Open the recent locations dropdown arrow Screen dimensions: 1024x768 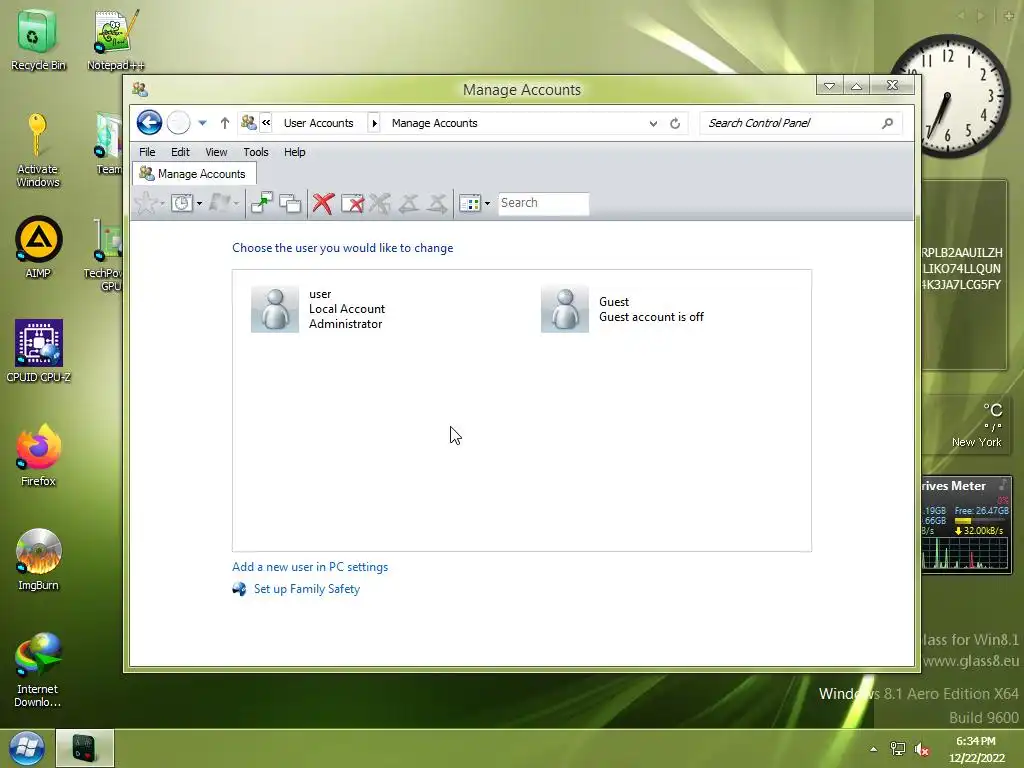[x=202, y=123]
